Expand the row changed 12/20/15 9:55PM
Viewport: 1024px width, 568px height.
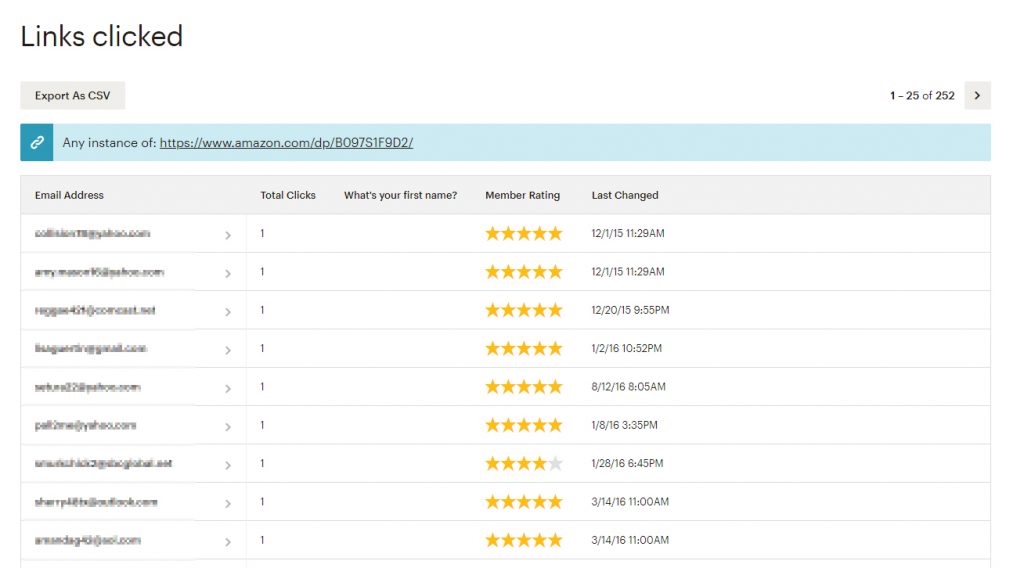(x=228, y=312)
